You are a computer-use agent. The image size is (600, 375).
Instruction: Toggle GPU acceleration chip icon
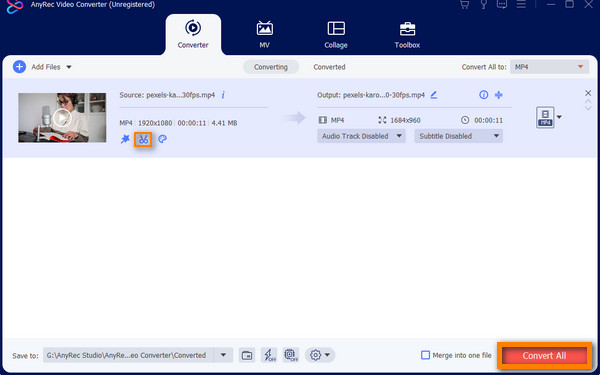pyautogui.click(x=291, y=355)
